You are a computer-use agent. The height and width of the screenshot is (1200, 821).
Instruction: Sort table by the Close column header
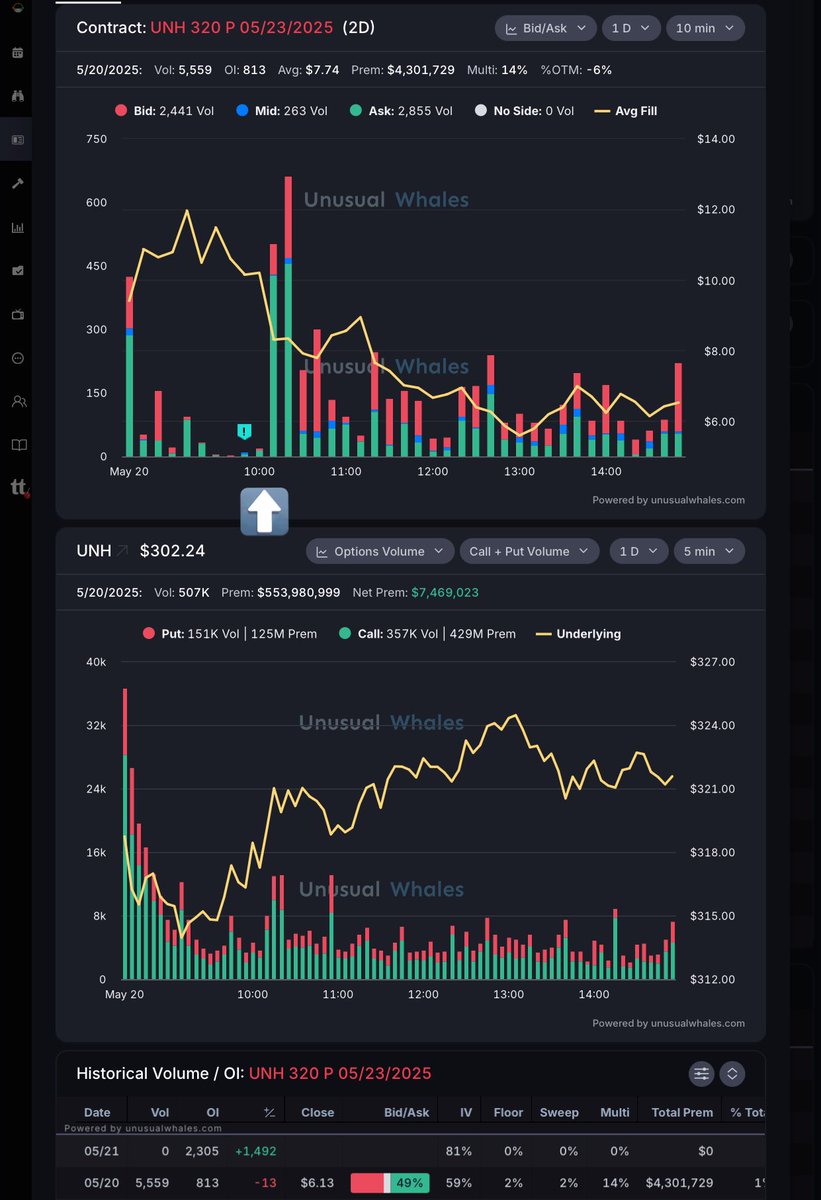(x=318, y=1112)
